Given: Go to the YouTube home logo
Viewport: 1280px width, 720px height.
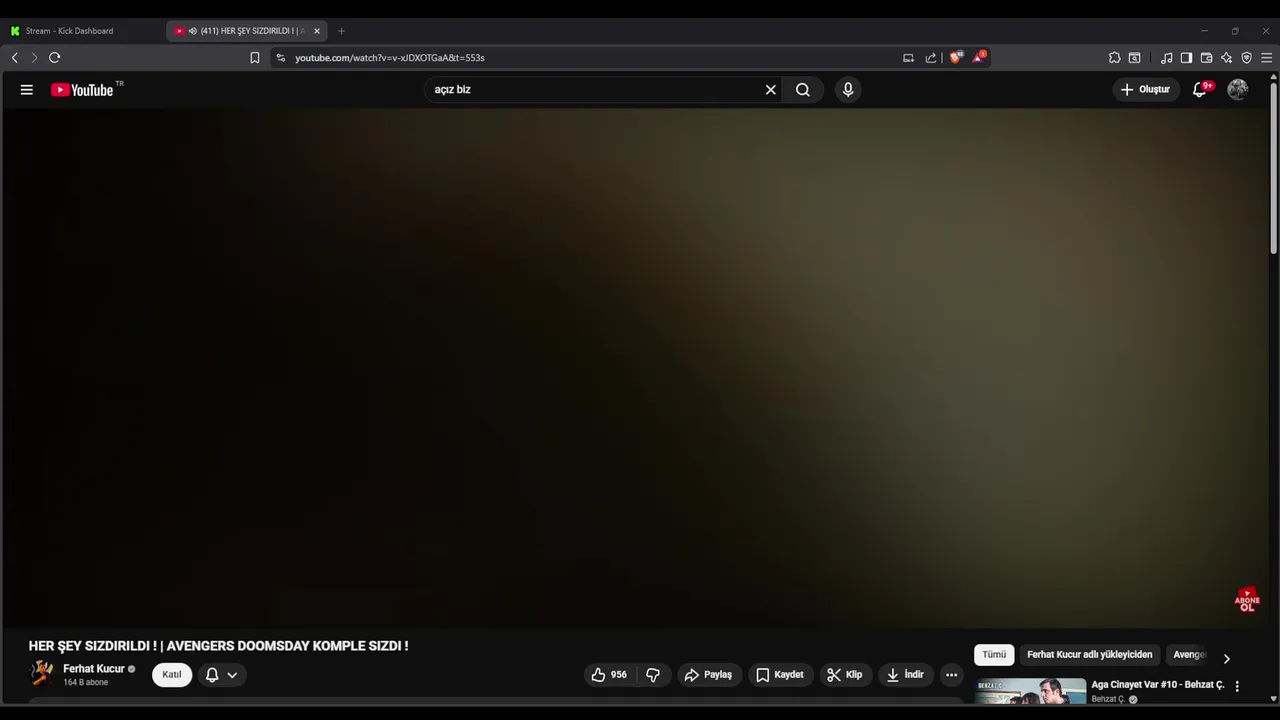Looking at the screenshot, I should click(82, 90).
